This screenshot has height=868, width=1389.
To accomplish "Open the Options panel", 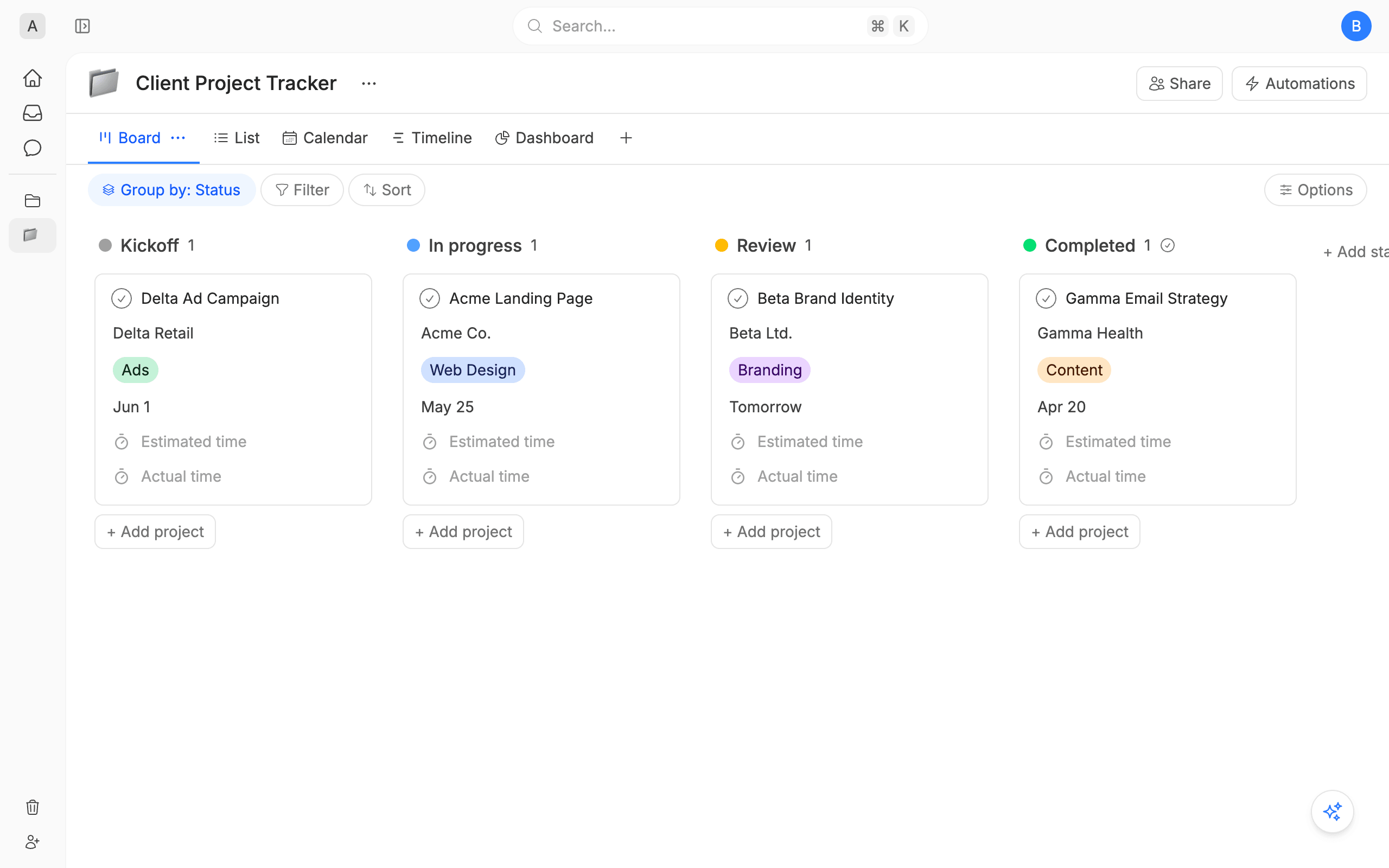I will (x=1316, y=190).
